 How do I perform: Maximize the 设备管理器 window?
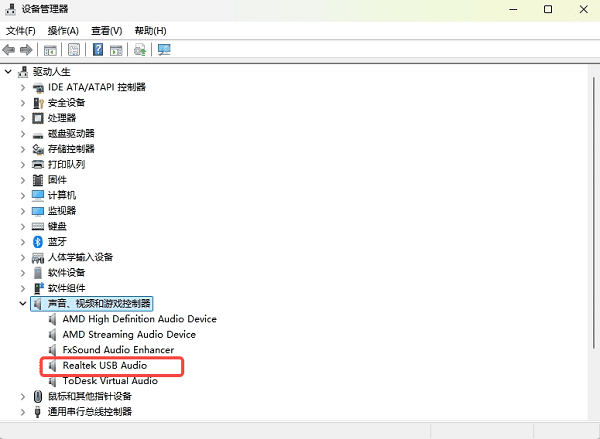tap(548, 9)
